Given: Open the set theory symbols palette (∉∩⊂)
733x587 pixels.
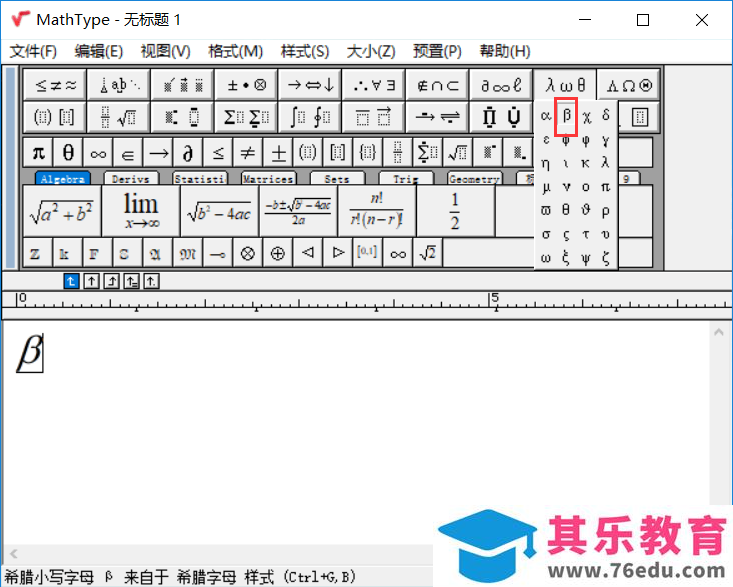Looking at the screenshot, I should pyautogui.click(x=438, y=85).
